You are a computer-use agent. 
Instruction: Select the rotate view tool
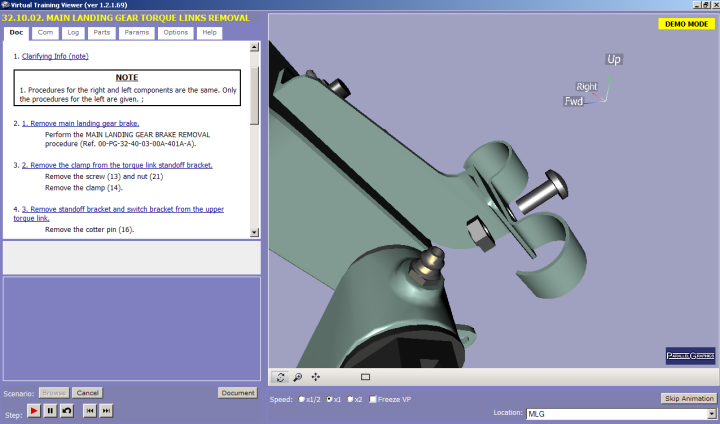point(281,377)
